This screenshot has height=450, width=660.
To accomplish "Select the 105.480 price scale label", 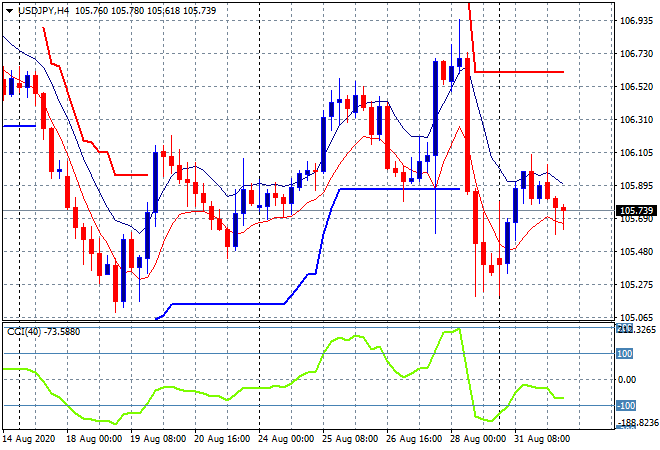I will point(636,252).
